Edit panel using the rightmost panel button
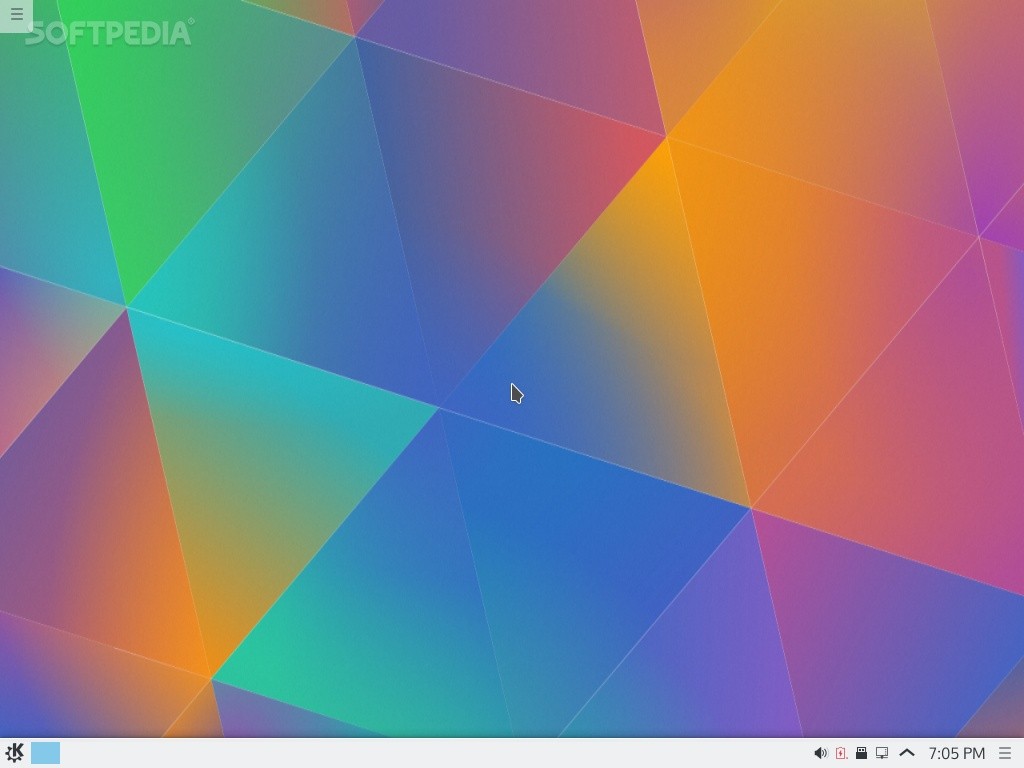The height and width of the screenshot is (768, 1024). tap(1005, 753)
